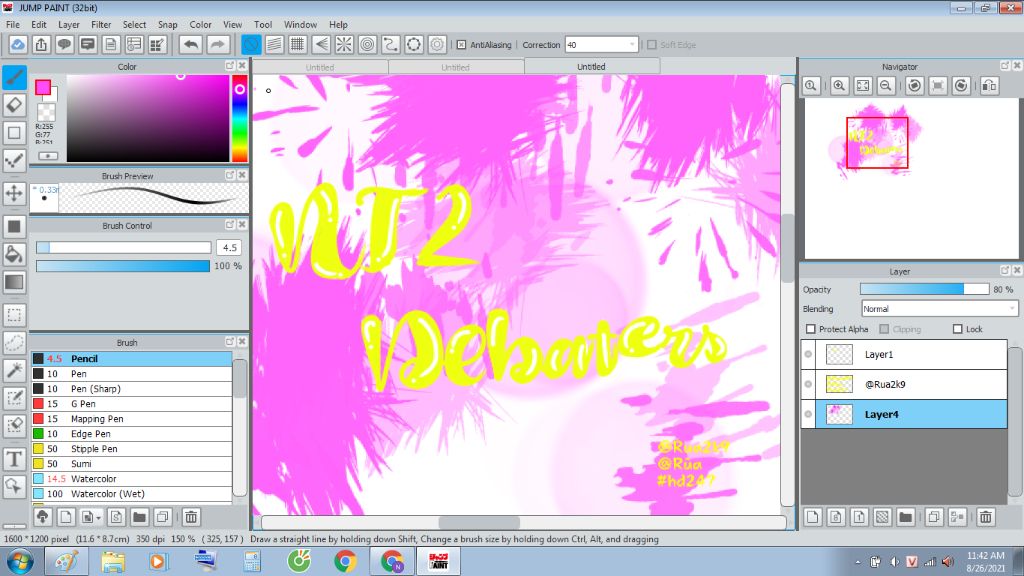The height and width of the screenshot is (576, 1024).
Task: Select the Gradient tool
Action: point(14,282)
